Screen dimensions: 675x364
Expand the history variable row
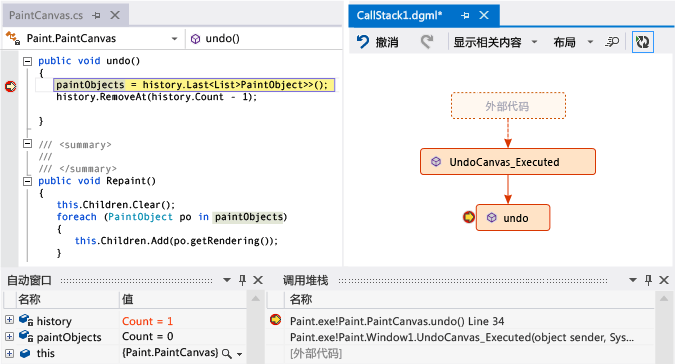[x=9, y=320]
